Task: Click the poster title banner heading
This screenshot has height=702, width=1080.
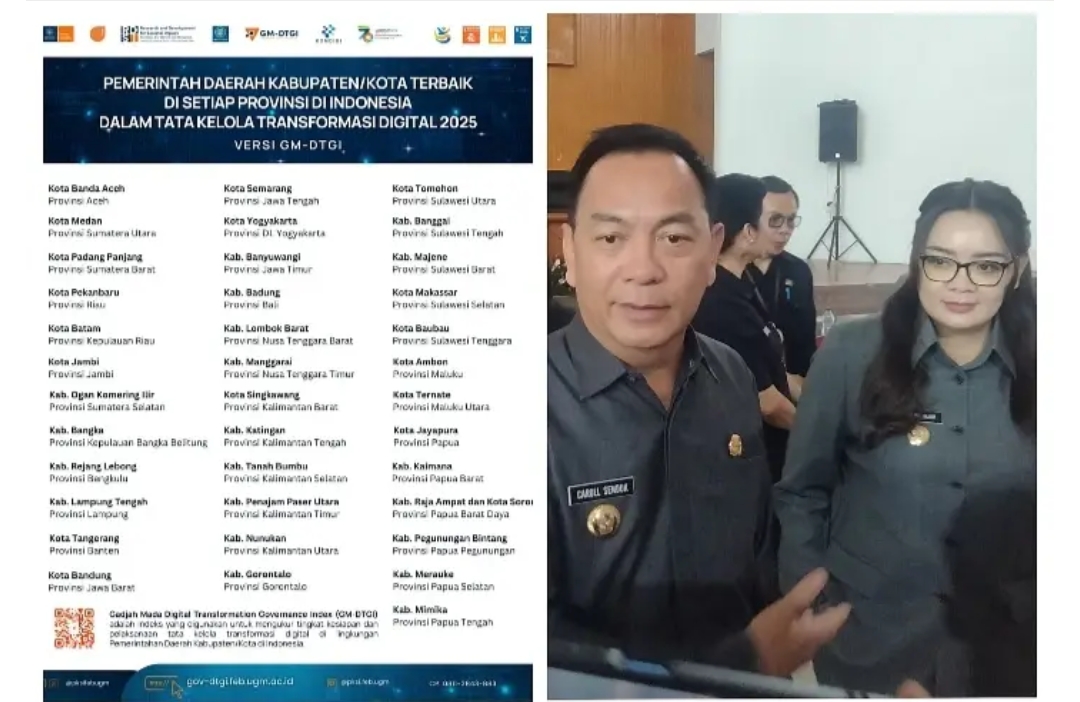Action: pos(288,103)
